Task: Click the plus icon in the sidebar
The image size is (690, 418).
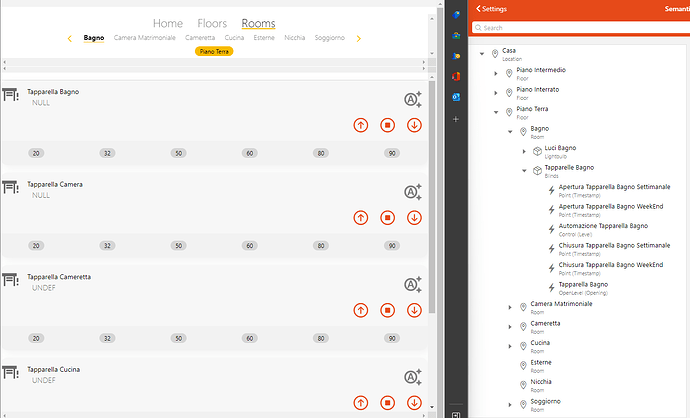Action: [455, 119]
